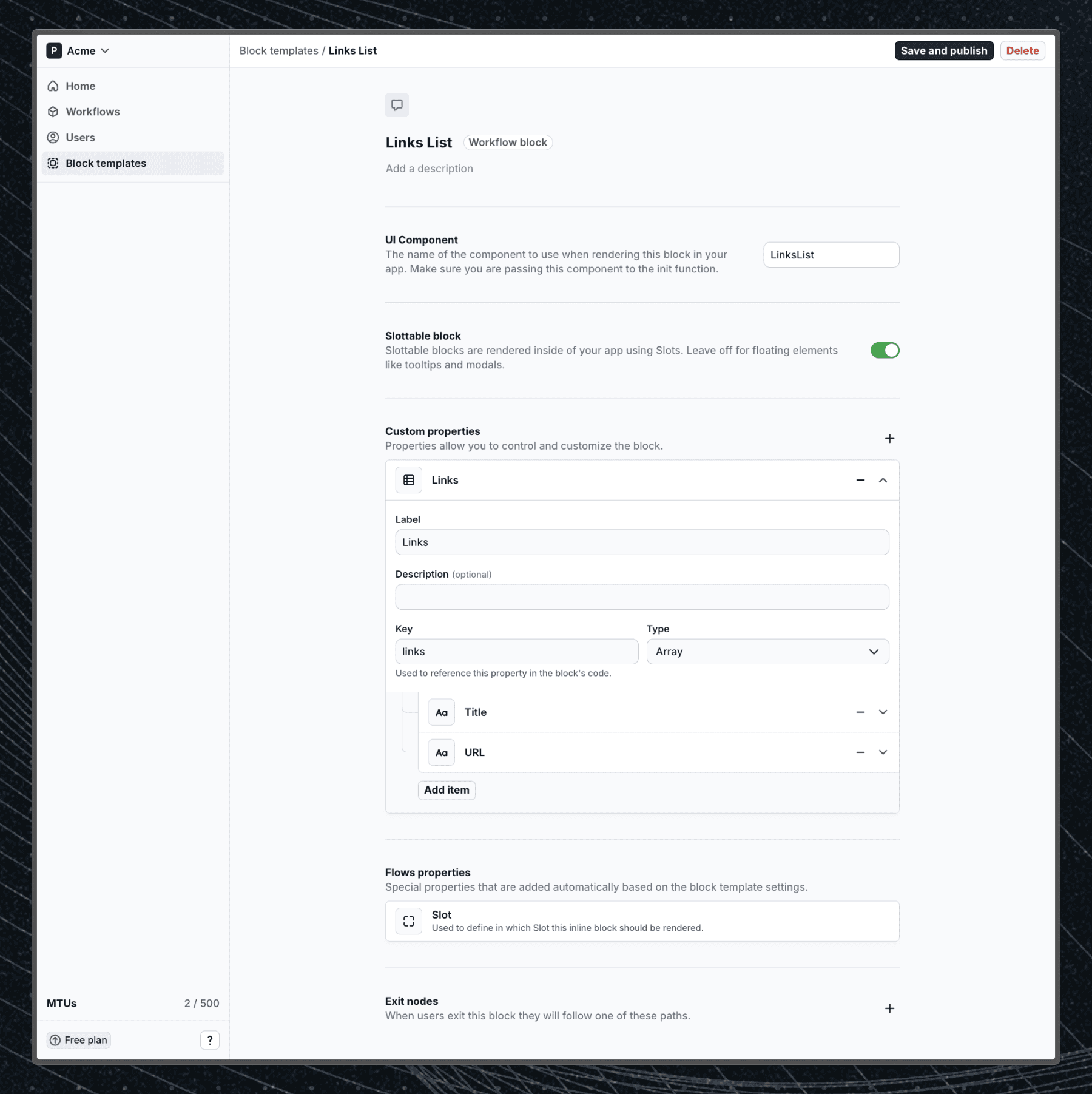The width and height of the screenshot is (1092, 1094).
Task: Select Users in the sidebar
Action: click(79, 137)
